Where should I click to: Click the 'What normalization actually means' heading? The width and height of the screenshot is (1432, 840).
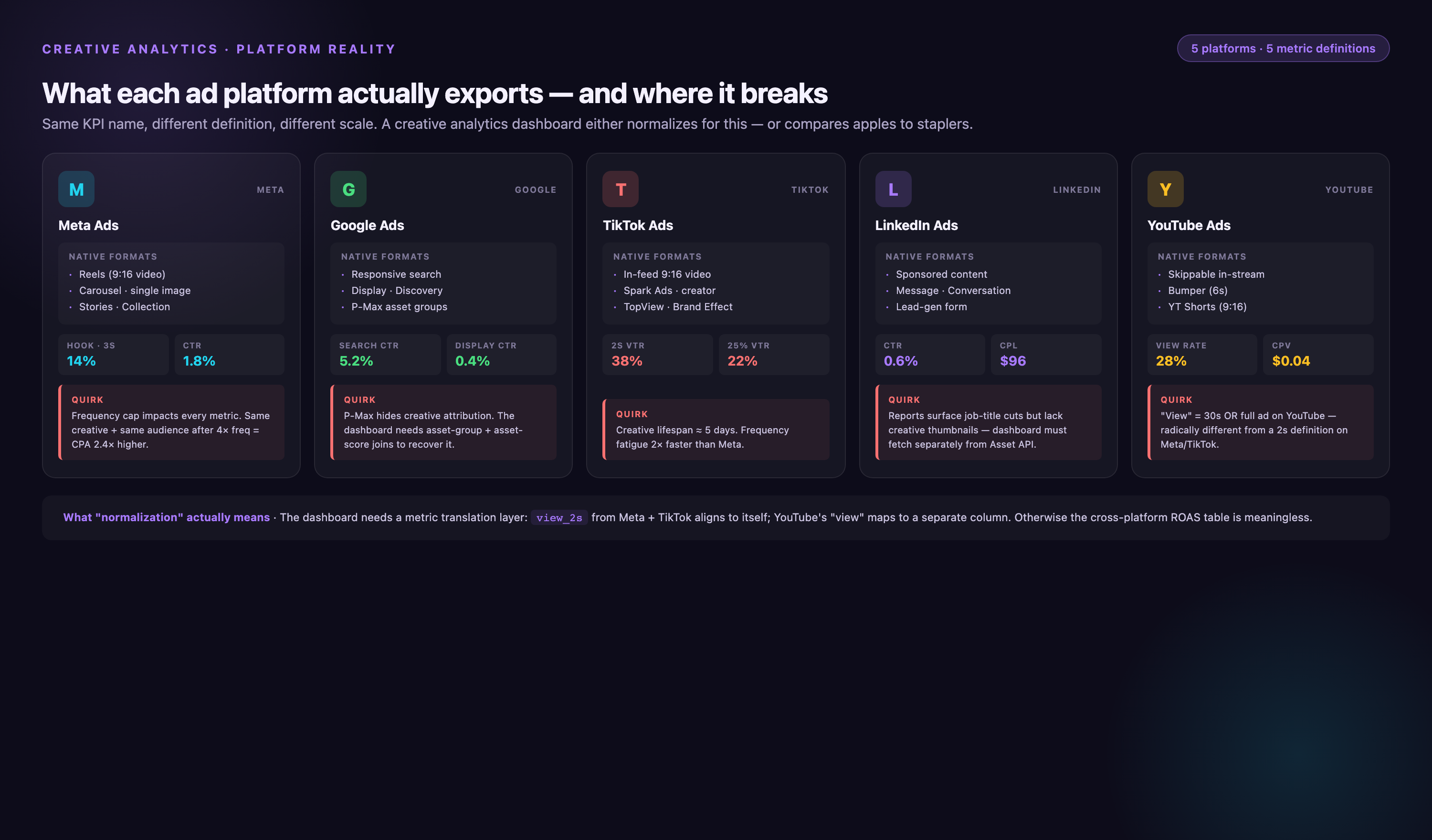(167, 517)
